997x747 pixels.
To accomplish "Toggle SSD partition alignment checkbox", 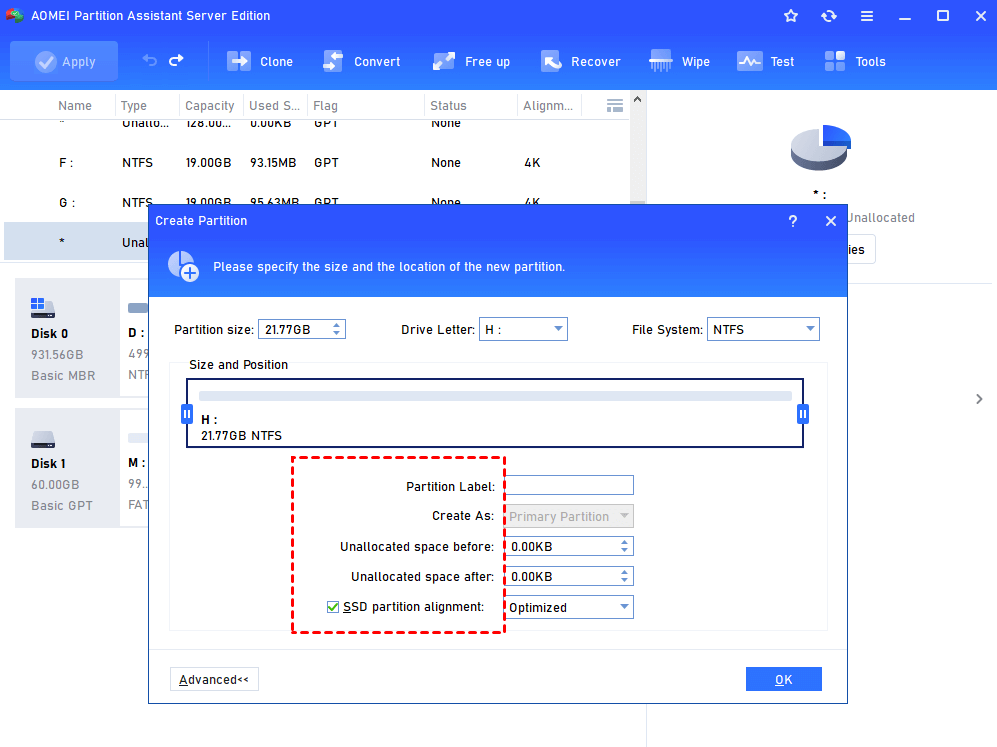I will click(333, 607).
